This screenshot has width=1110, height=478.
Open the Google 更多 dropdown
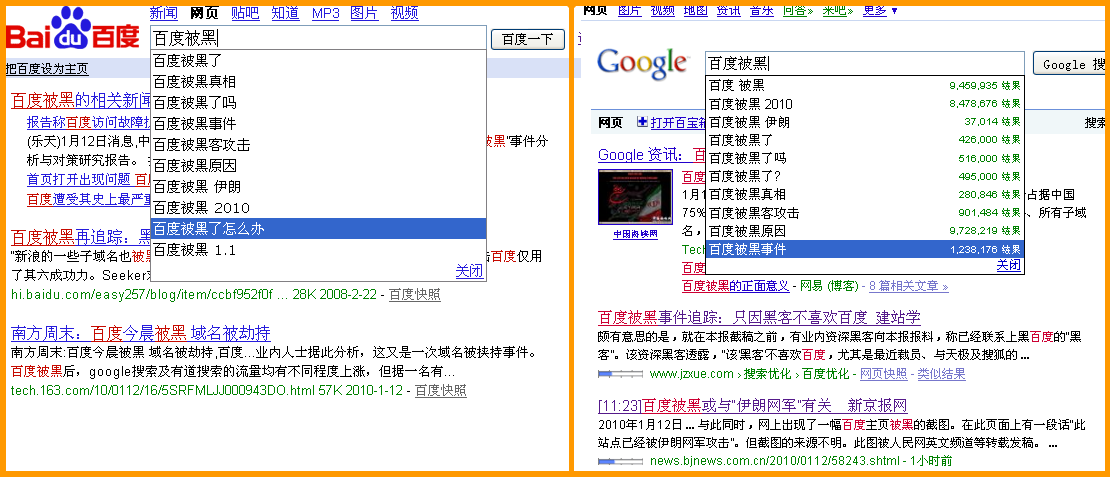click(880, 10)
